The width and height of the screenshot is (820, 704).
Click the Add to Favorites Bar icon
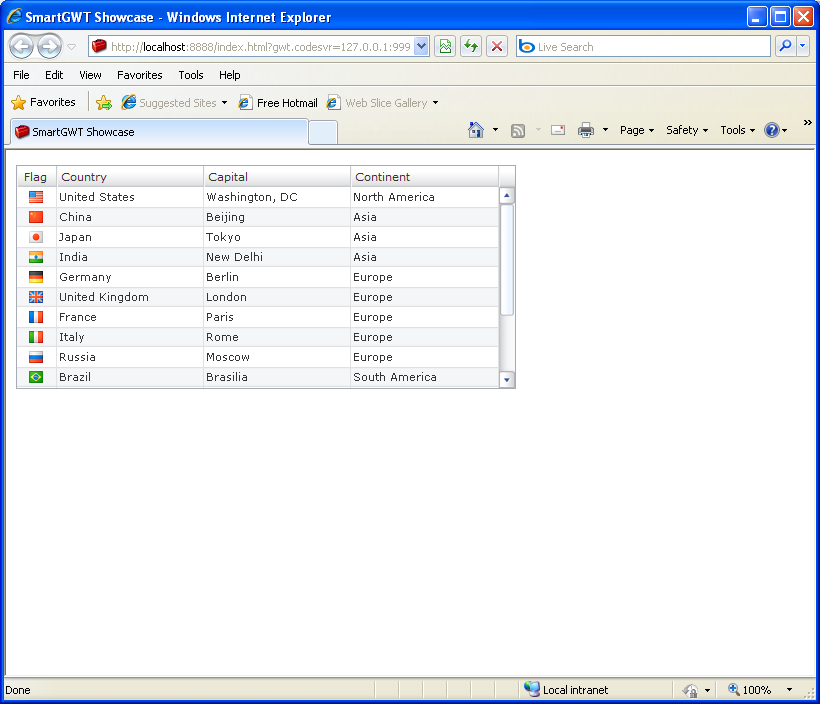(104, 103)
